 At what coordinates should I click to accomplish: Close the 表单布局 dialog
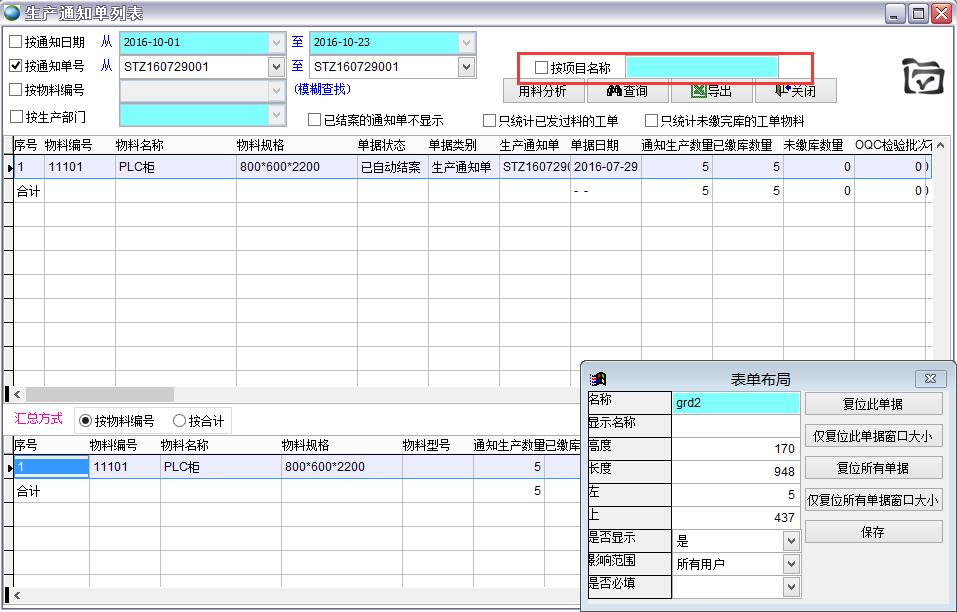[x=929, y=379]
